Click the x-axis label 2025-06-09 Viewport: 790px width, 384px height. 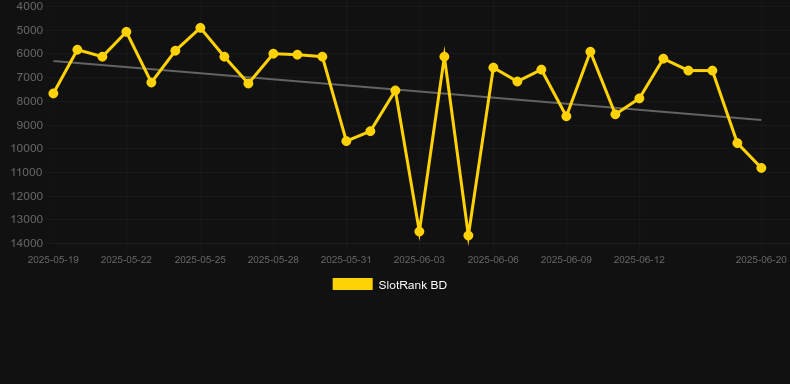pyautogui.click(x=566, y=260)
